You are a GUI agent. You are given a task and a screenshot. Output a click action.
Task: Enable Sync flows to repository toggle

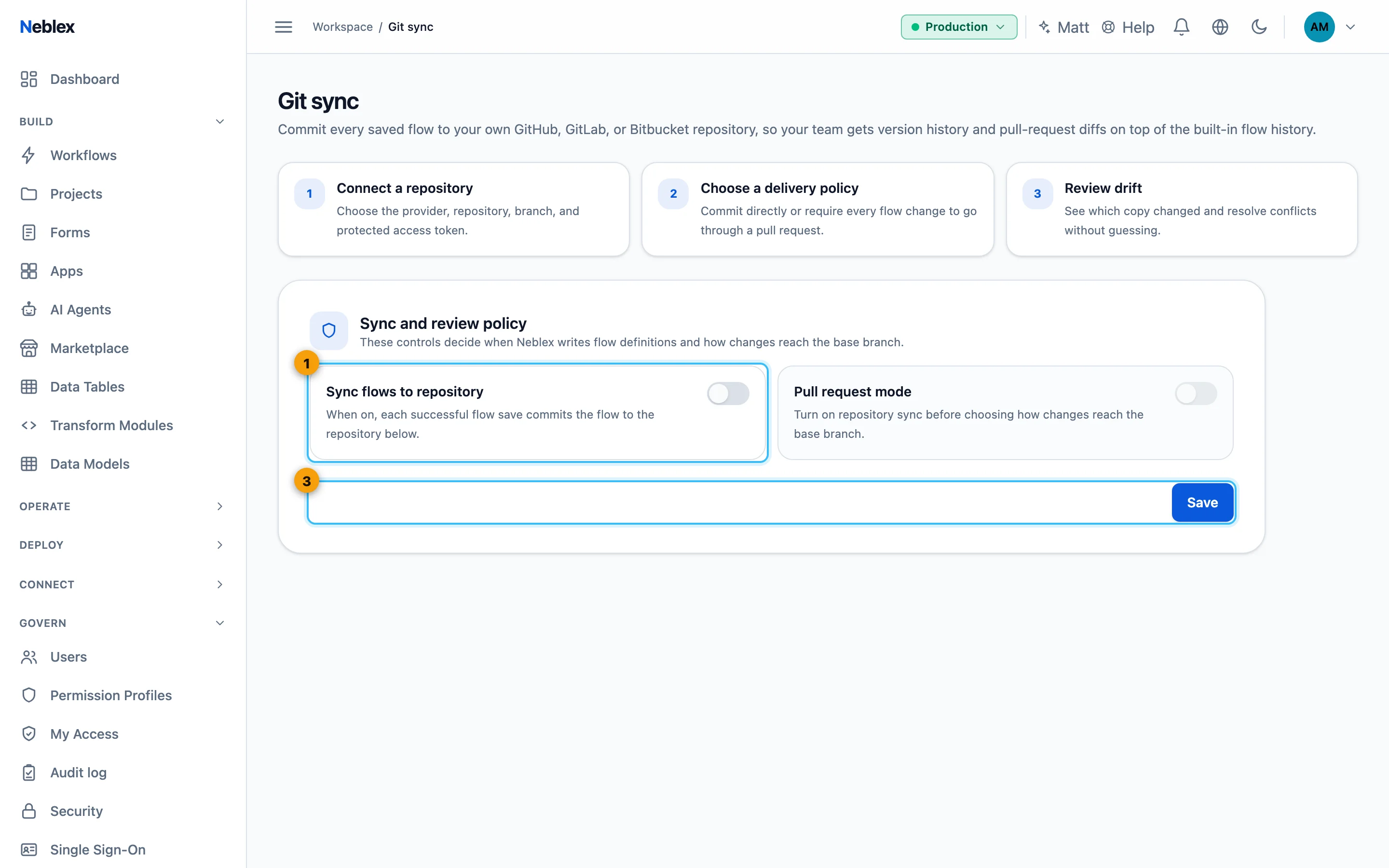[x=728, y=394]
